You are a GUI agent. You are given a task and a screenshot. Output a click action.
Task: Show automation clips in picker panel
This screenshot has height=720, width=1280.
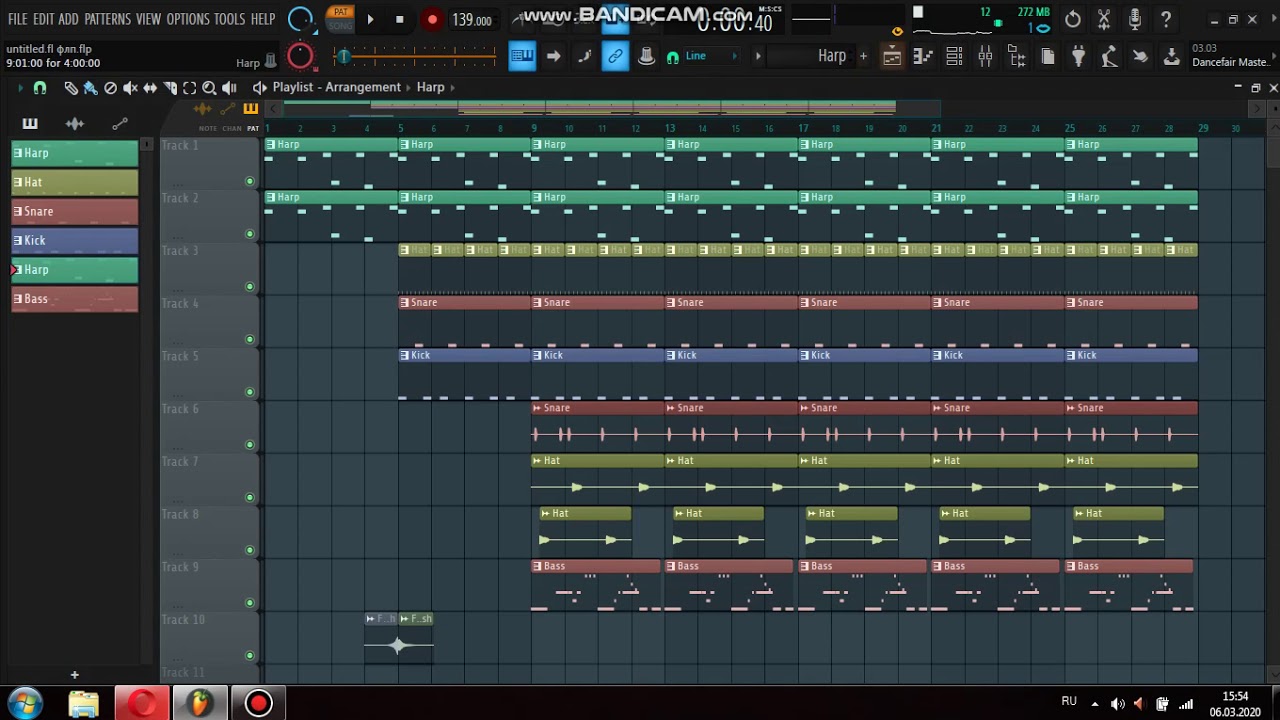point(120,124)
